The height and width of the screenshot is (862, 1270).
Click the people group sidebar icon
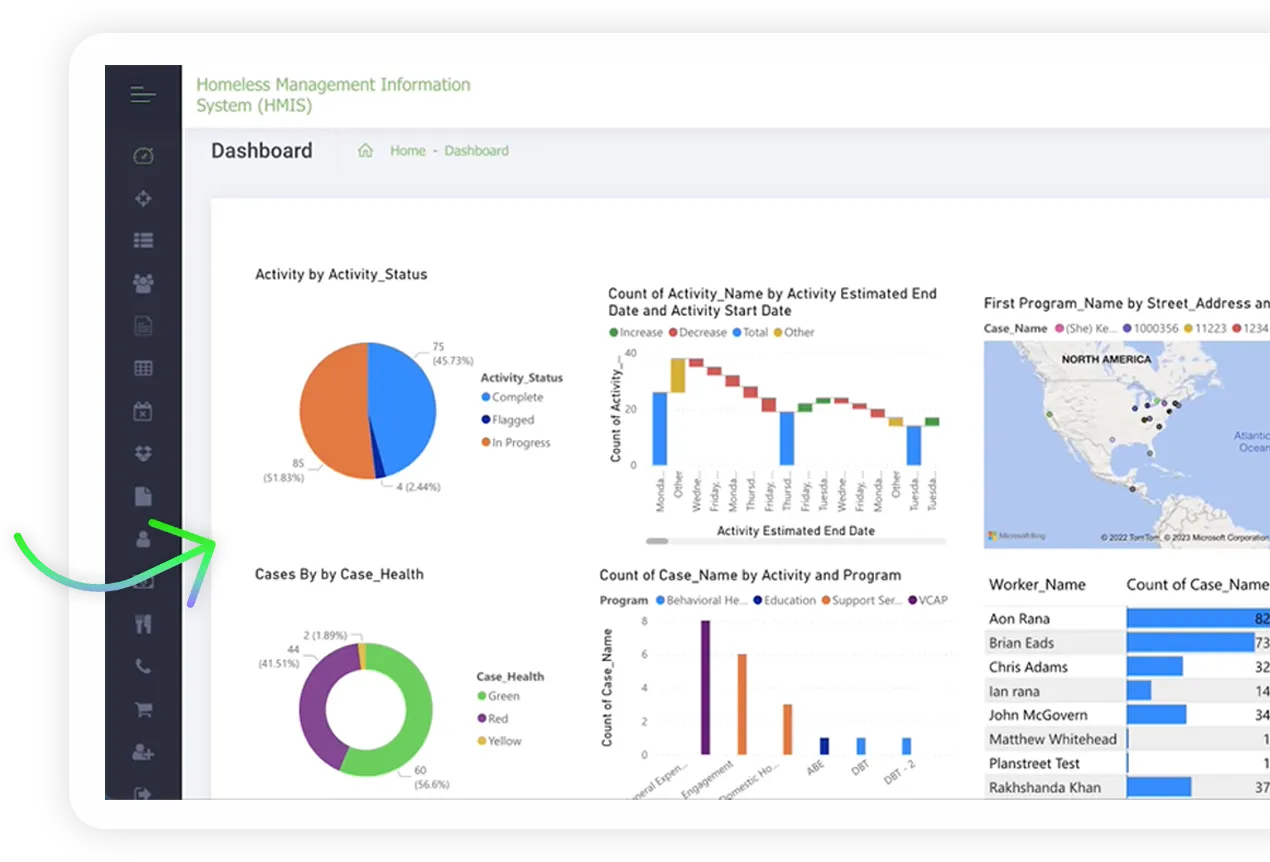143,284
